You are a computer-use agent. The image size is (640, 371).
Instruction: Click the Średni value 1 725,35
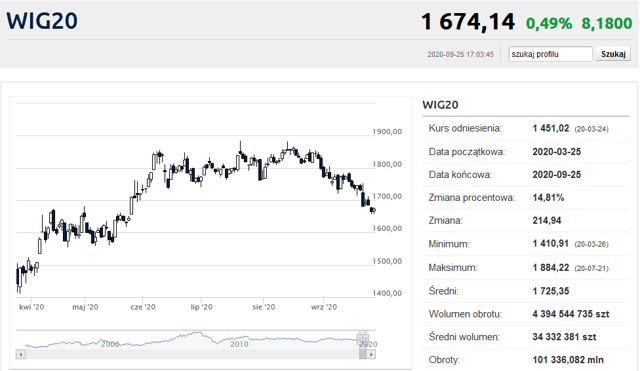point(550,291)
